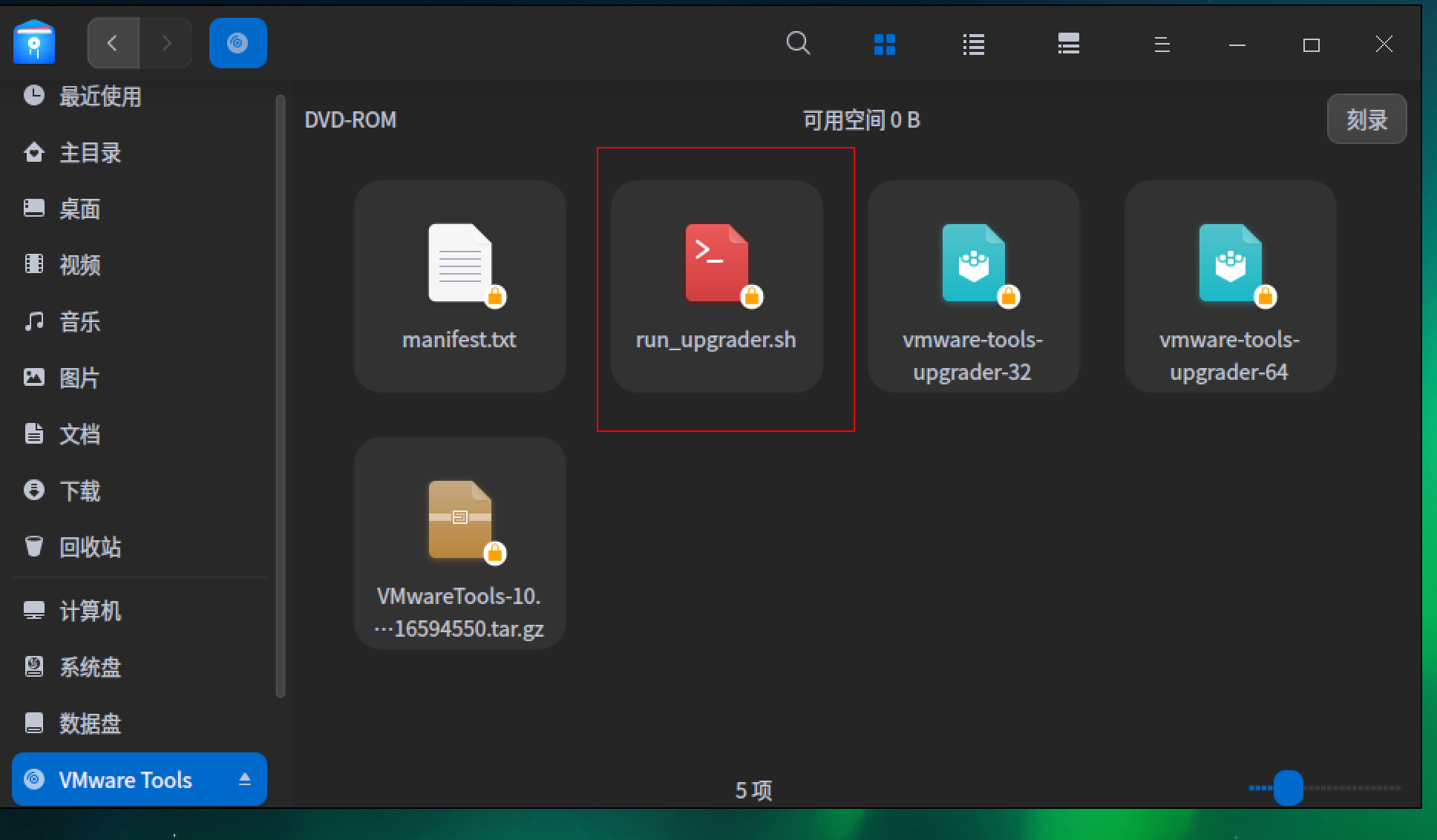This screenshot has height=840, width=1437.
Task: Select VMwareTools tar.gz archive
Action: click(460, 543)
